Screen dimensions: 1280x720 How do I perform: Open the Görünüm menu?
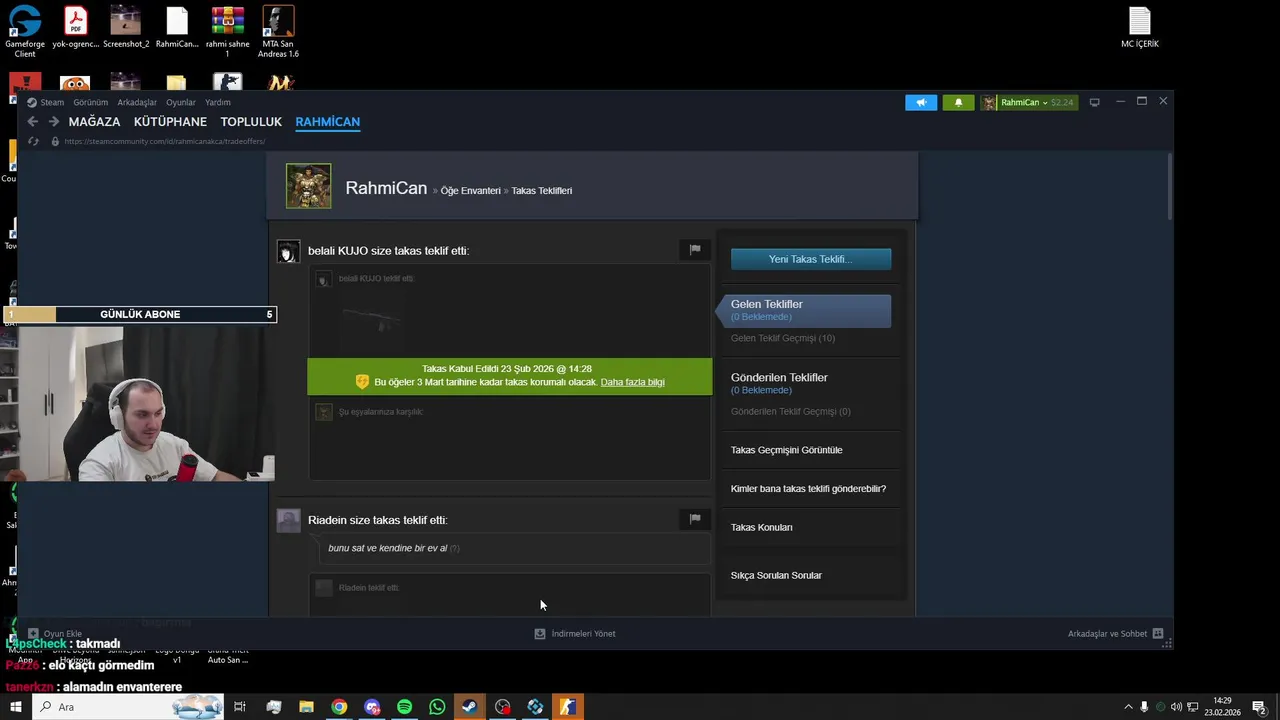click(x=90, y=102)
